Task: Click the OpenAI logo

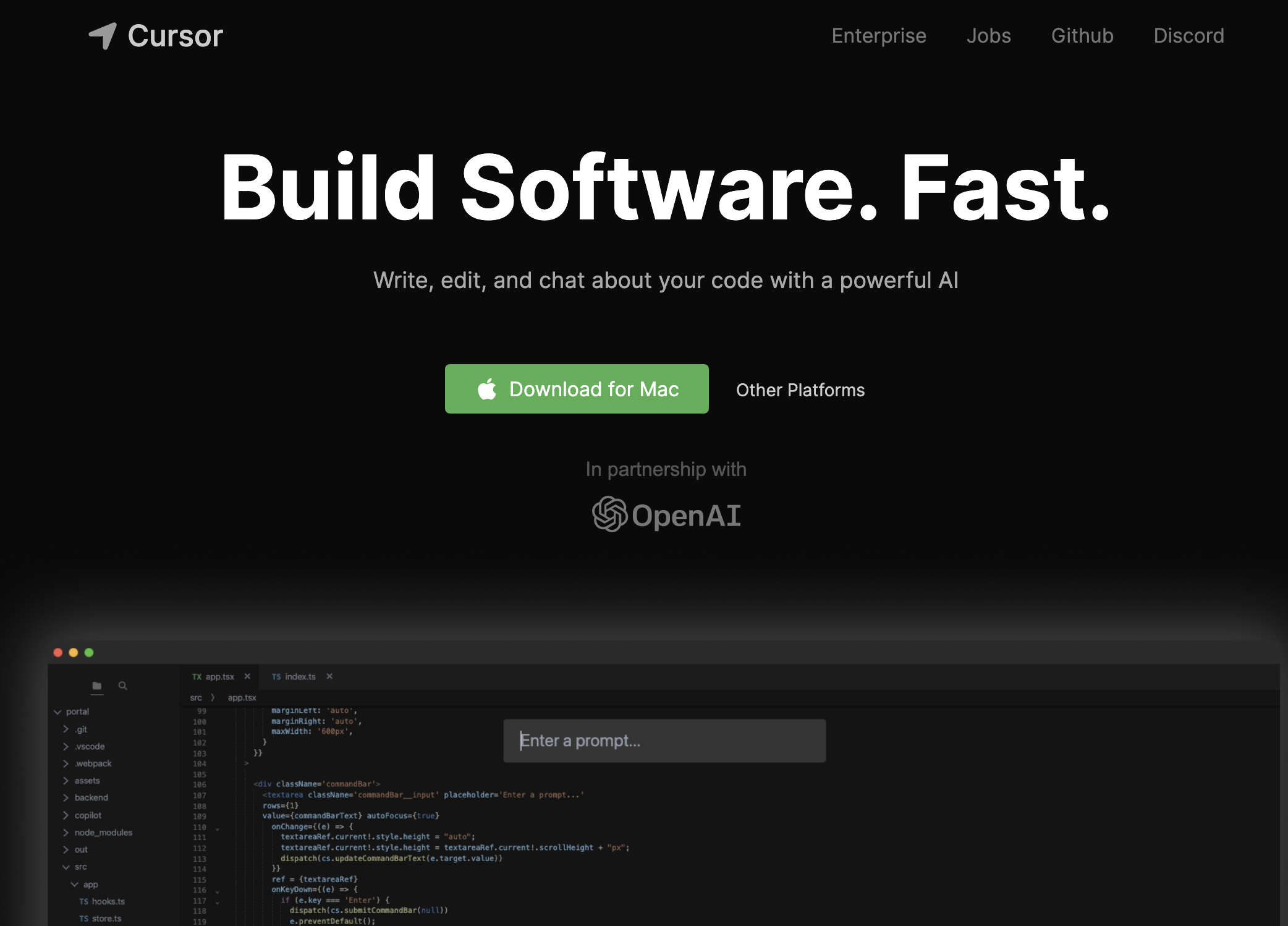Action: (x=666, y=514)
